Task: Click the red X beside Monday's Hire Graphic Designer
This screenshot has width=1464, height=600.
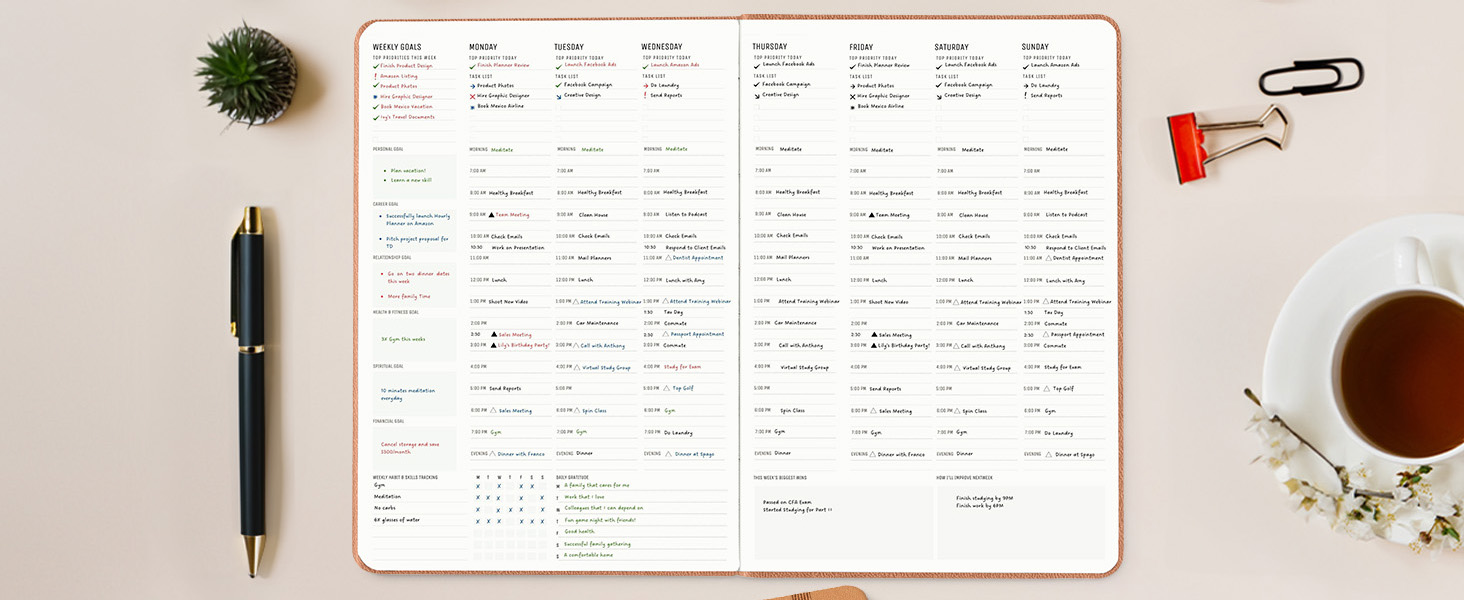Action: coord(473,96)
